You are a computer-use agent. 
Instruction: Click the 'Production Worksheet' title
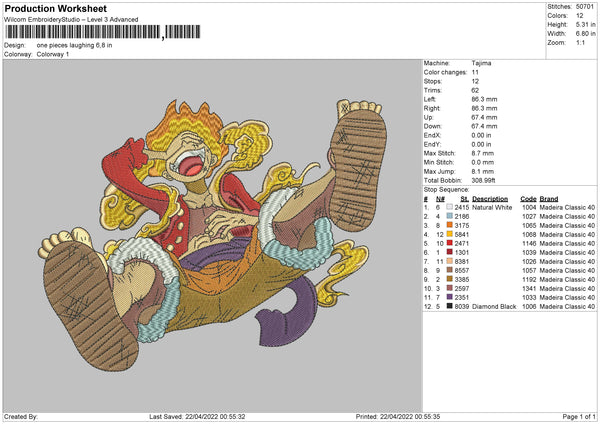(x=55, y=8)
